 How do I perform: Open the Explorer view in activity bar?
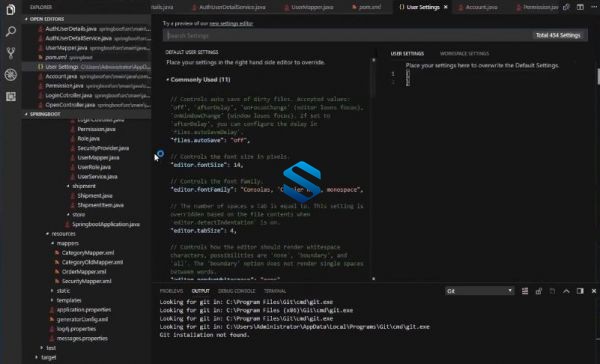tap(11, 10)
